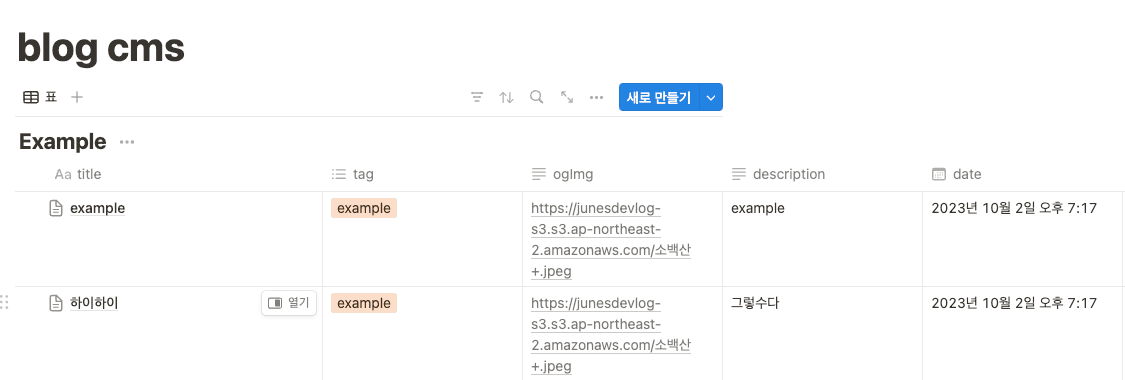Open the ogImg URL in 하이하이 row
This screenshot has height=380, width=1125.
(x=611, y=335)
